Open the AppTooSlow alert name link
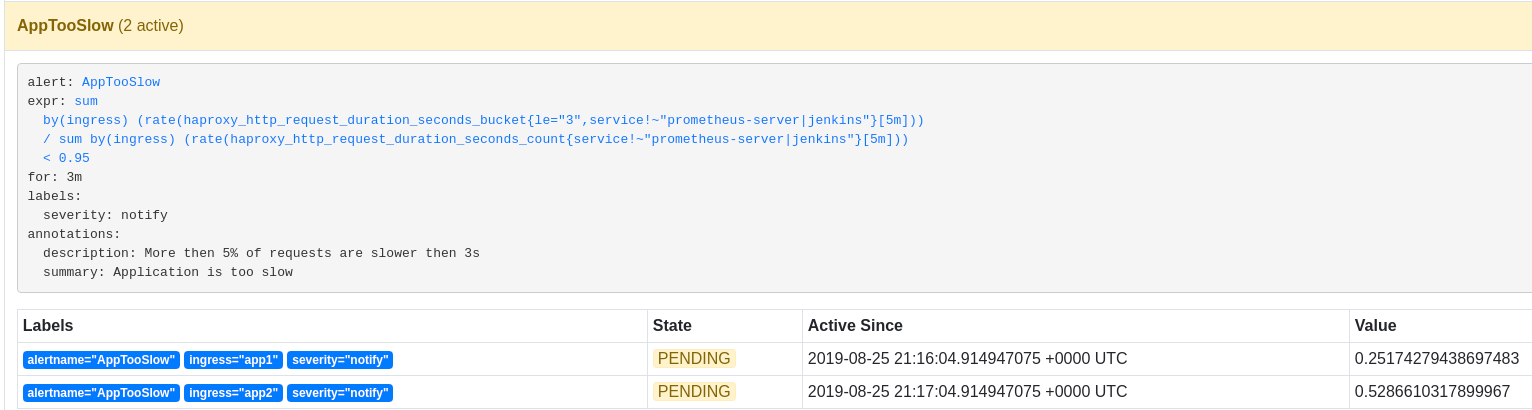The height and width of the screenshot is (410, 1532). click(x=121, y=82)
